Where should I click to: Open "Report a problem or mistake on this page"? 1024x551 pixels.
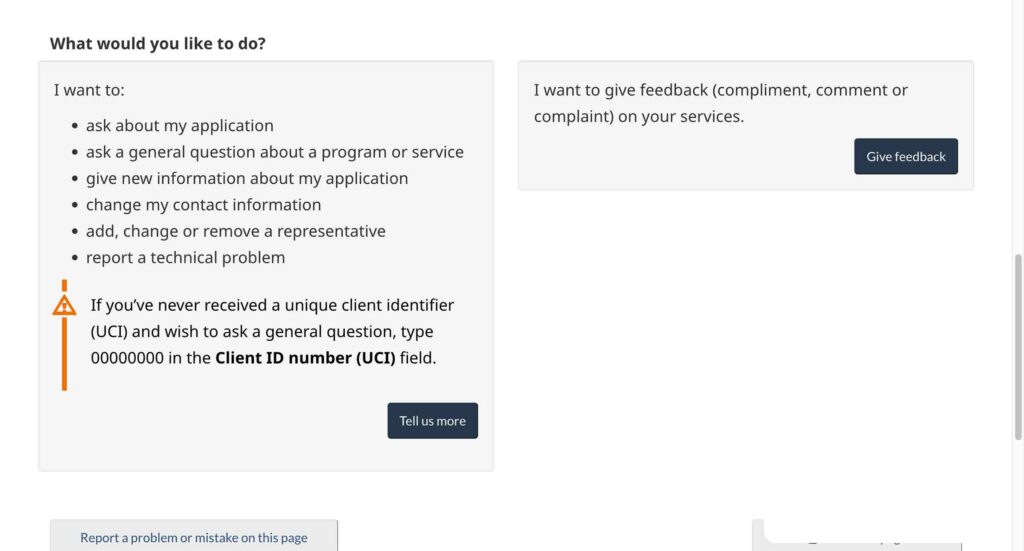pos(194,537)
